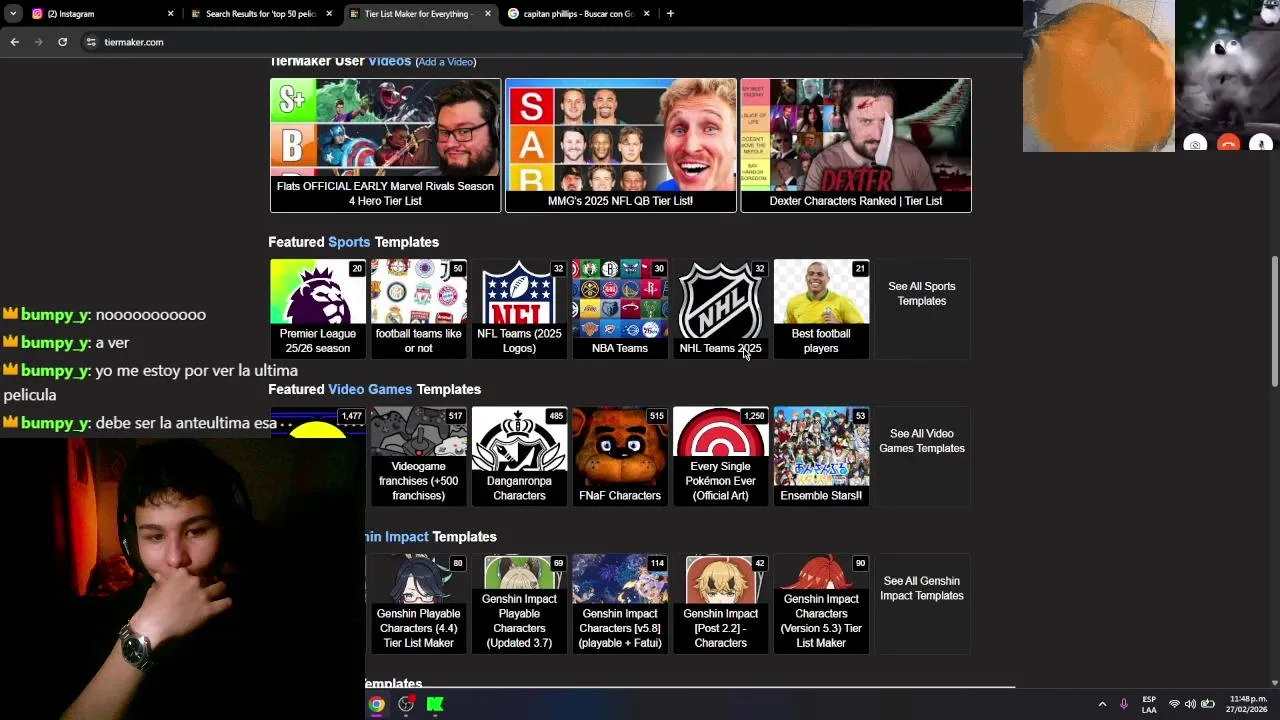This screenshot has width=1280, height=720.
Task: Open the Marvel Rivals Season 4 Hero video
Action: tap(385, 145)
